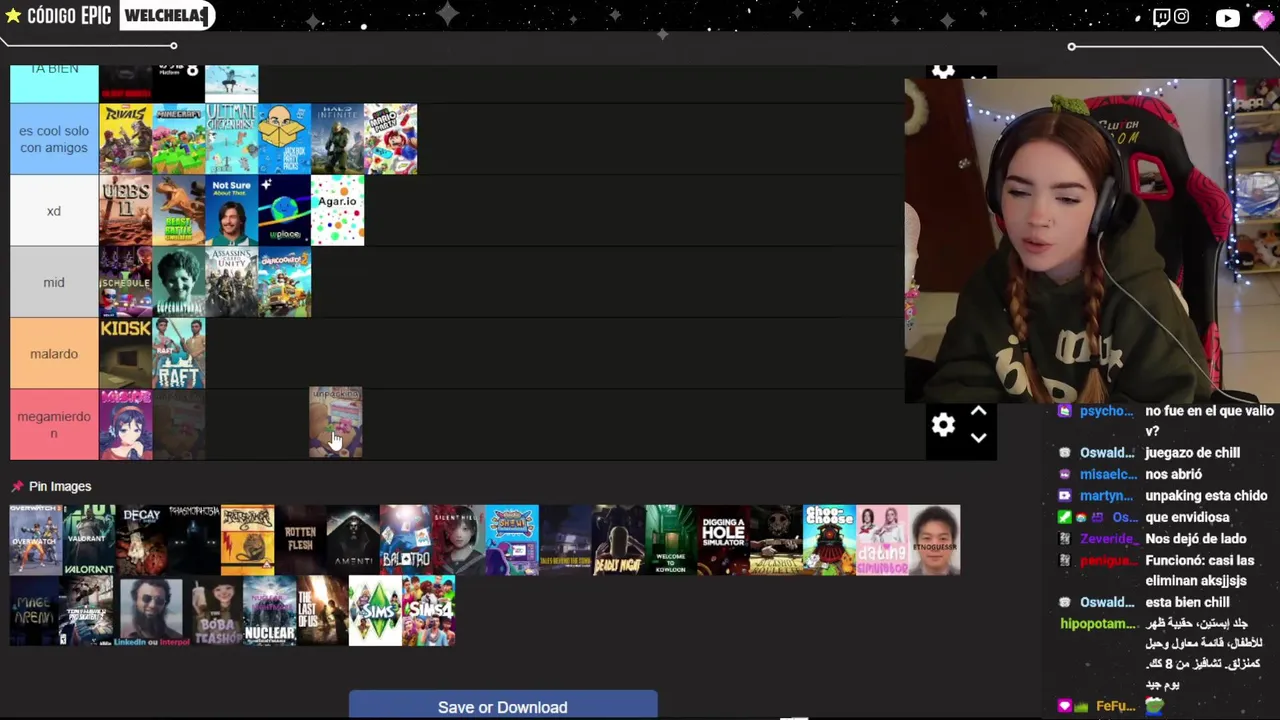Pick the UEBS II image
Viewport: 1280px width, 720px height.
(125, 211)
